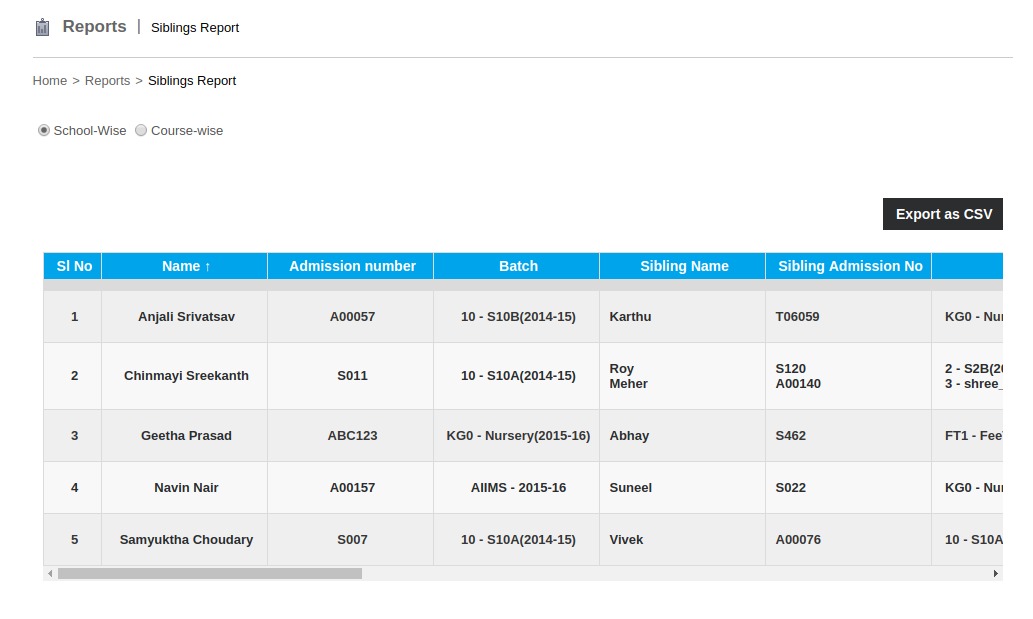Viewport: 1033px width, 619px height.
Task: Click the left scrollbar arrow
Action: tap(49, 574)
